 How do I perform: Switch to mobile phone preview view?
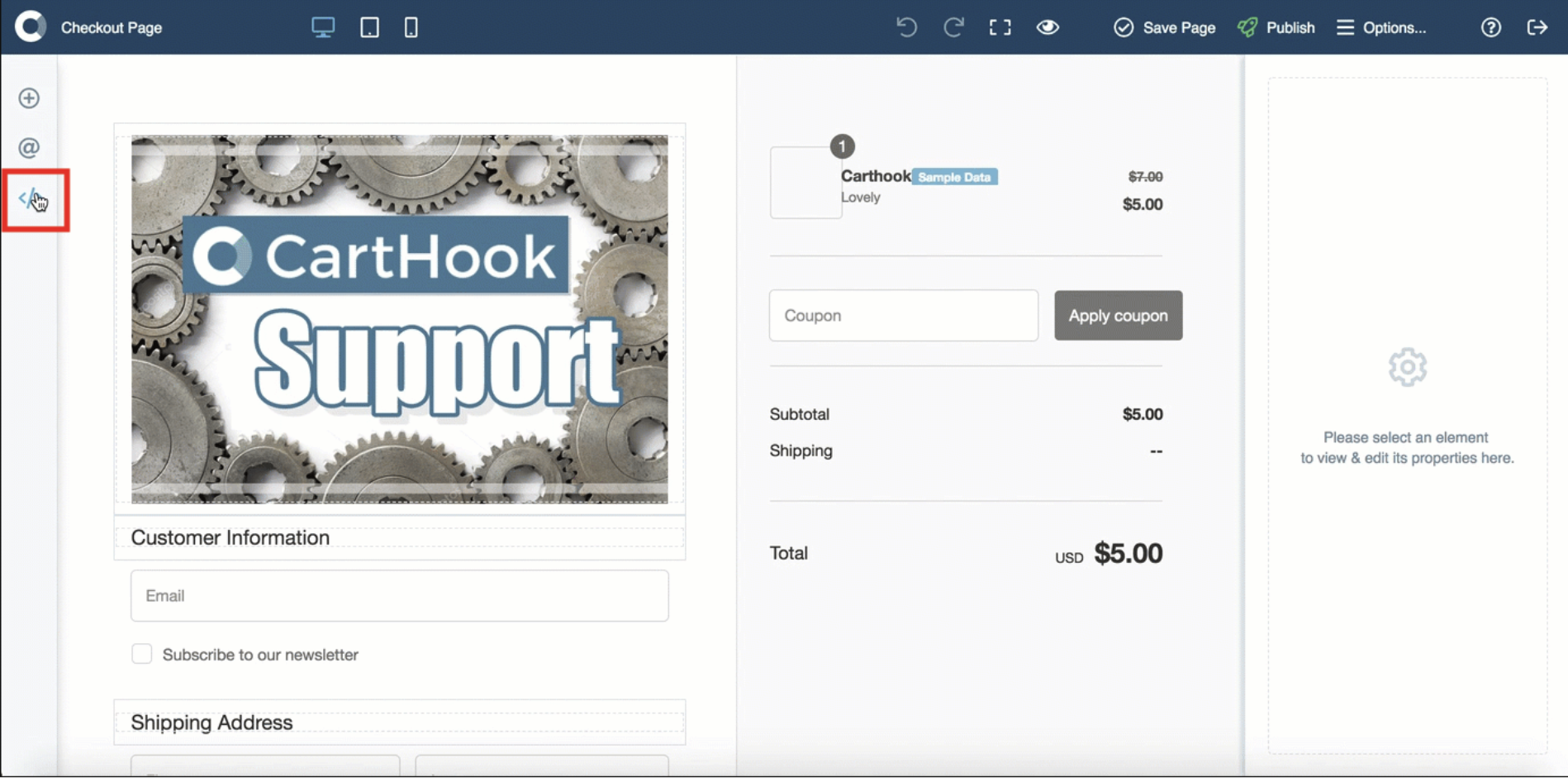(411, 27)
